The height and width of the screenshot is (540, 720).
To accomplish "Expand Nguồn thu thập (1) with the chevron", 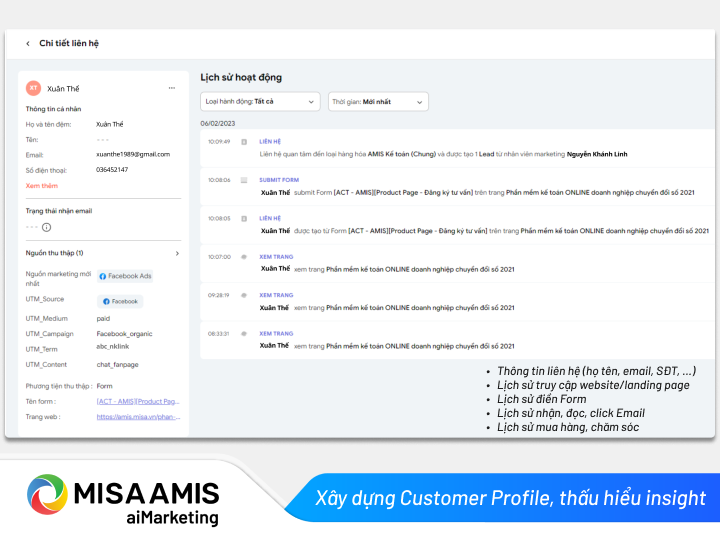I will [x=177, y=253].
